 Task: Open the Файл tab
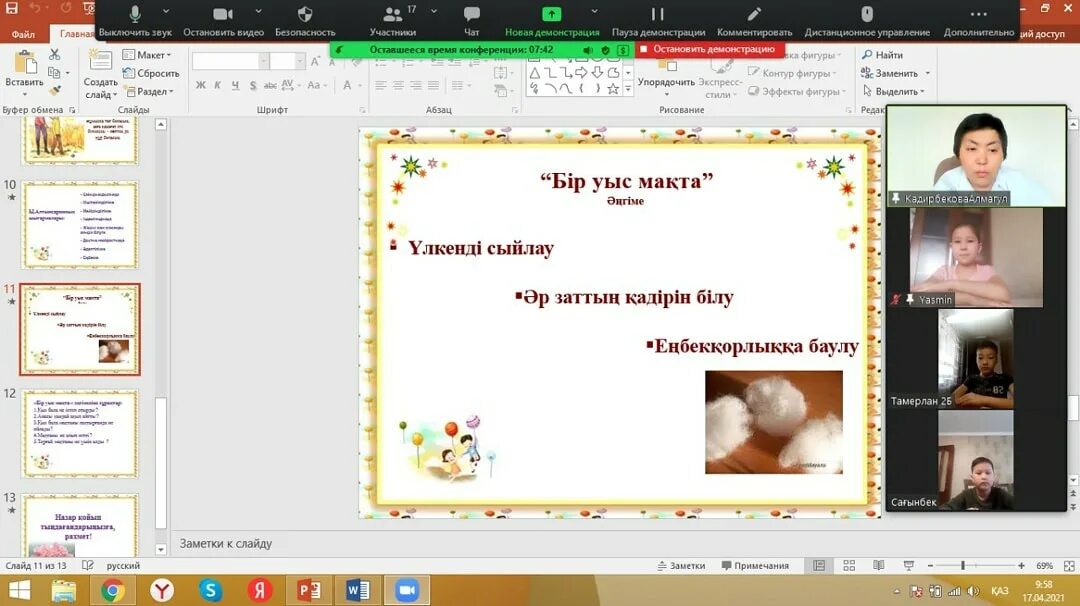(23, 34)
